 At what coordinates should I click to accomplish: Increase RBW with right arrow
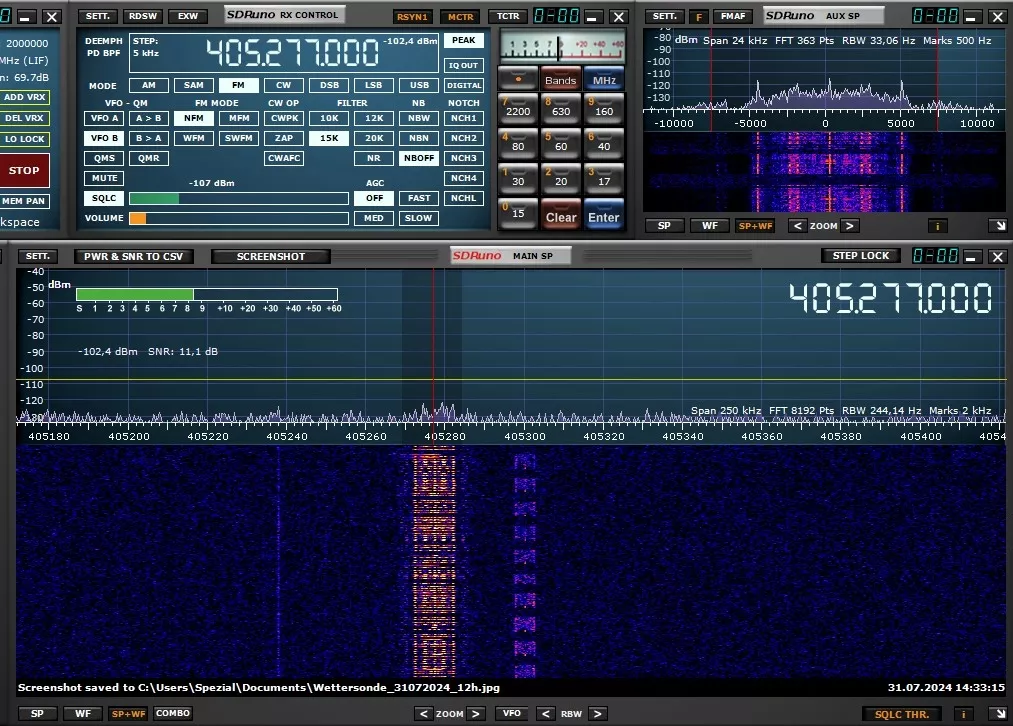pos(598,714)
